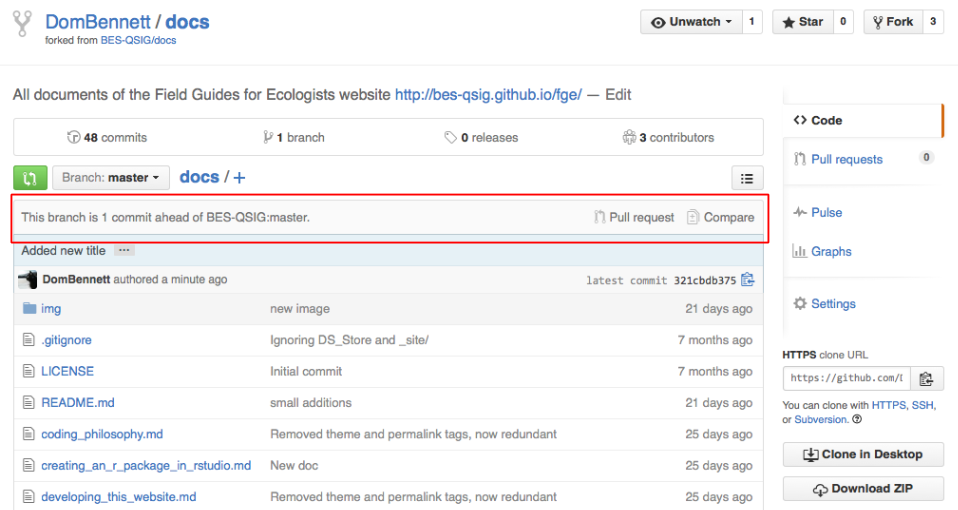Open the LICENSE file

click(x=67, y=371)
